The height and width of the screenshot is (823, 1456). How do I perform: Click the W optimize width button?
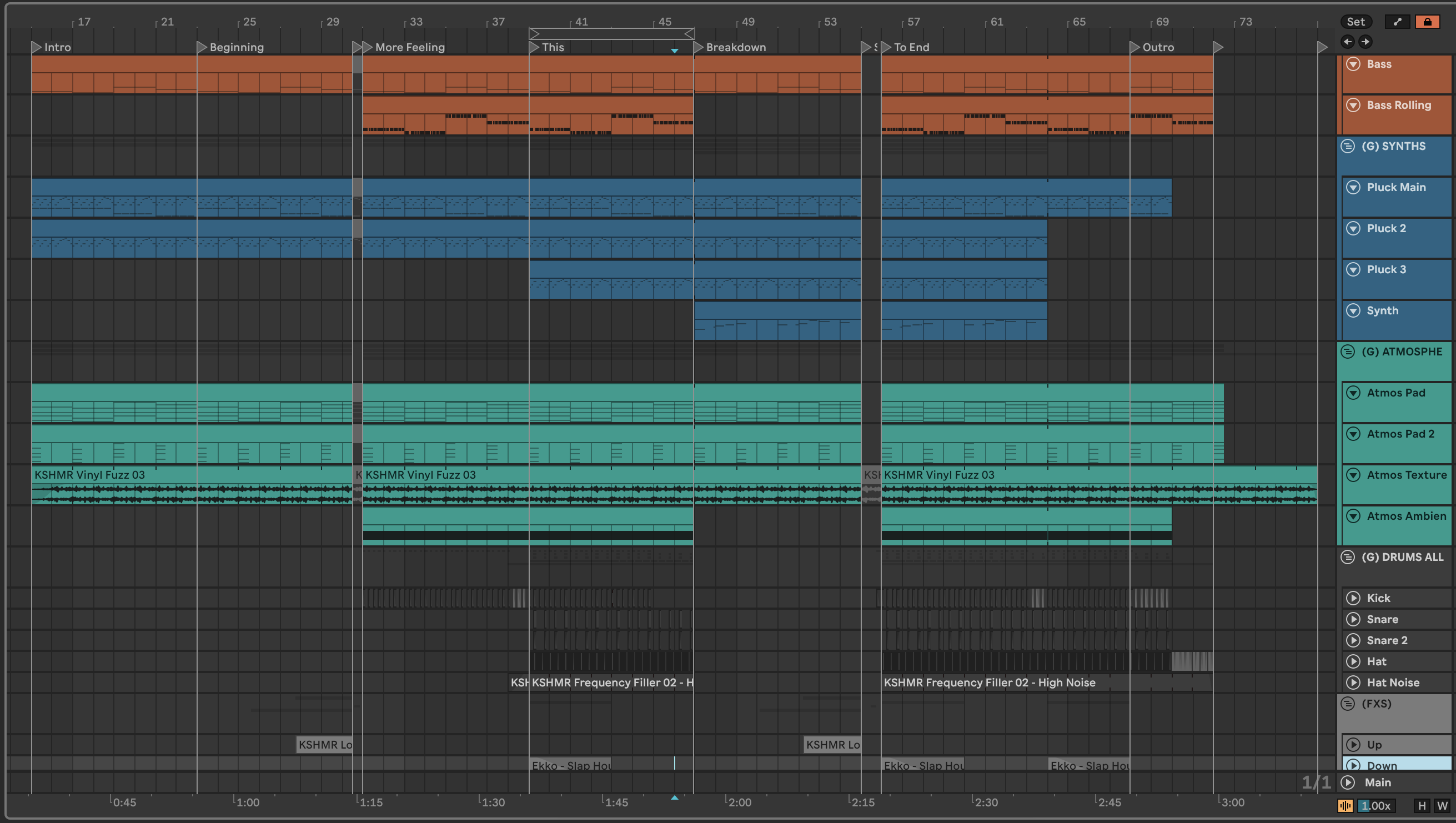(x=1443, y=805)
